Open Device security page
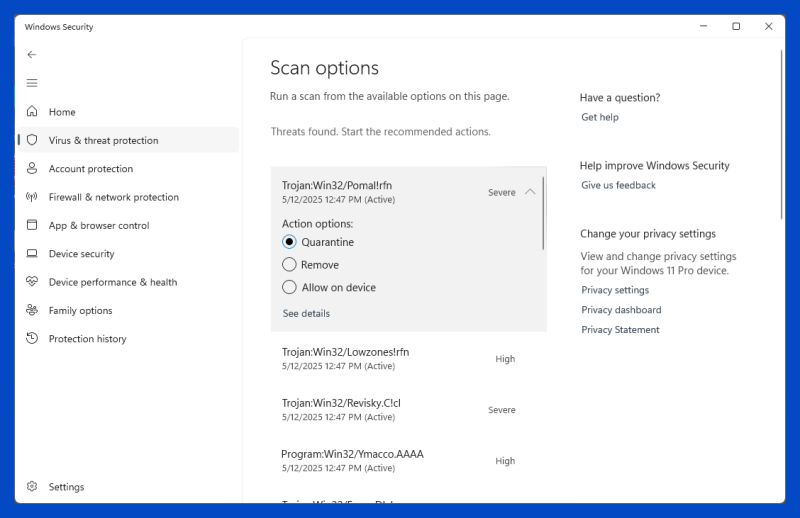This screenshot has height=518, width=800. click(x=128, y=254)
